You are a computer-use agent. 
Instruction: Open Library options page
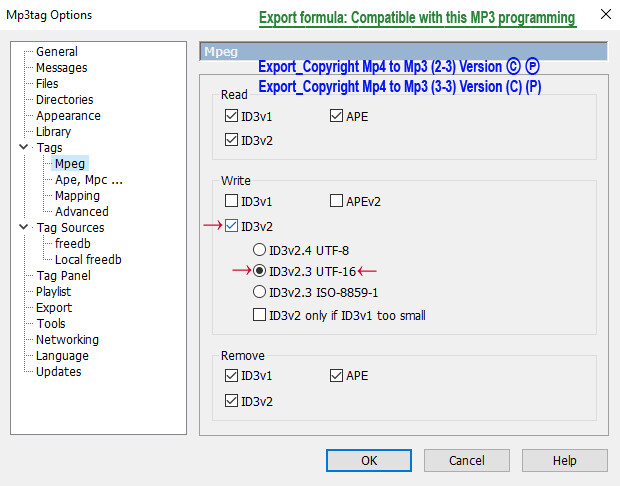[53, 131]
